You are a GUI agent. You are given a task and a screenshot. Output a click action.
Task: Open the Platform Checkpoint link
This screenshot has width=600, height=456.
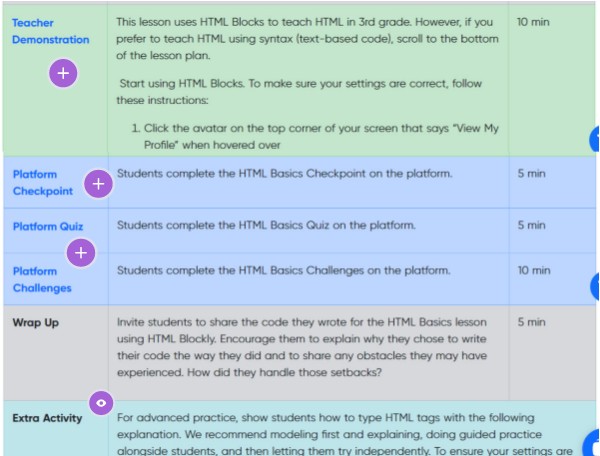42,182
